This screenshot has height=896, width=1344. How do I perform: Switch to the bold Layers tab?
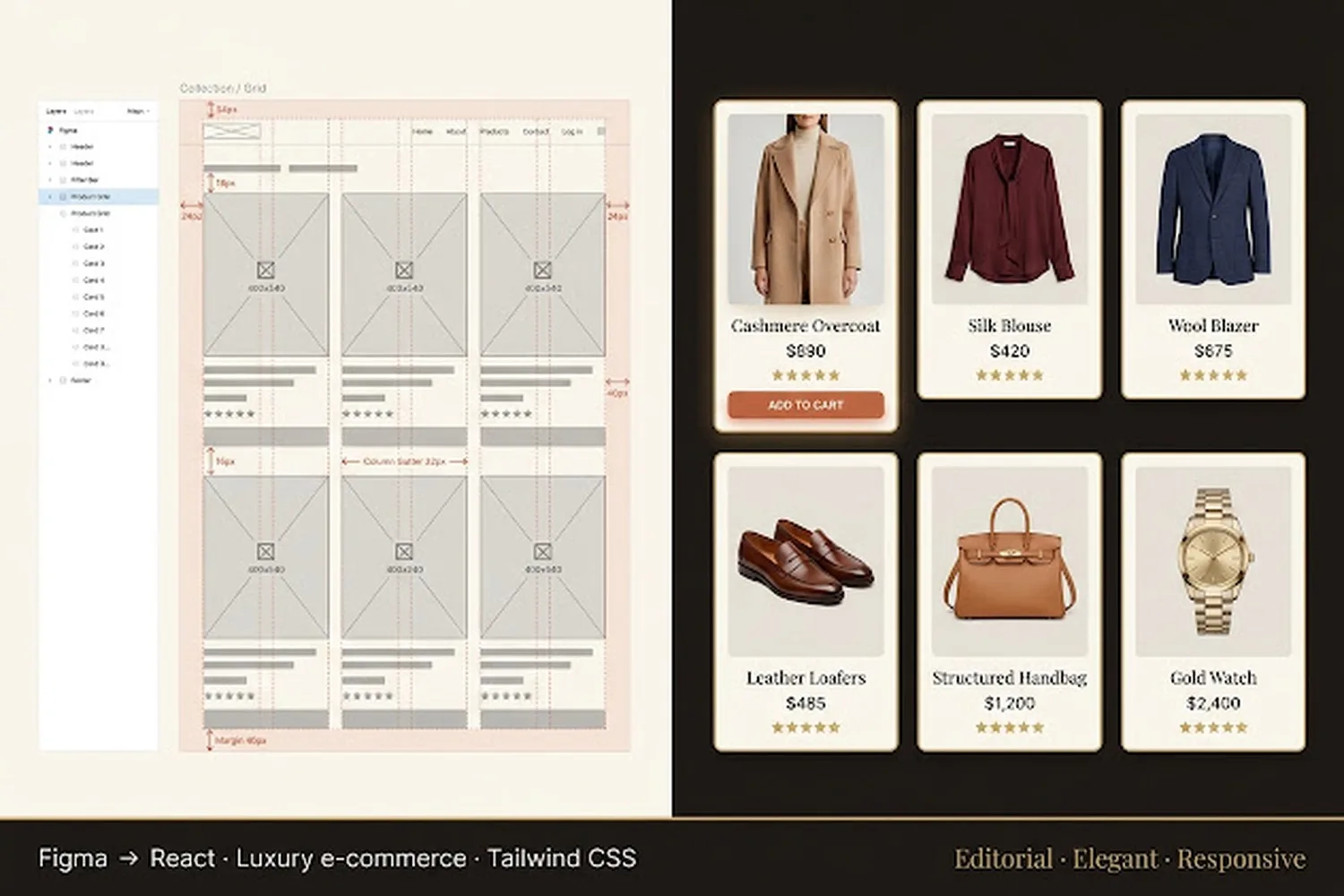point(56,111)
